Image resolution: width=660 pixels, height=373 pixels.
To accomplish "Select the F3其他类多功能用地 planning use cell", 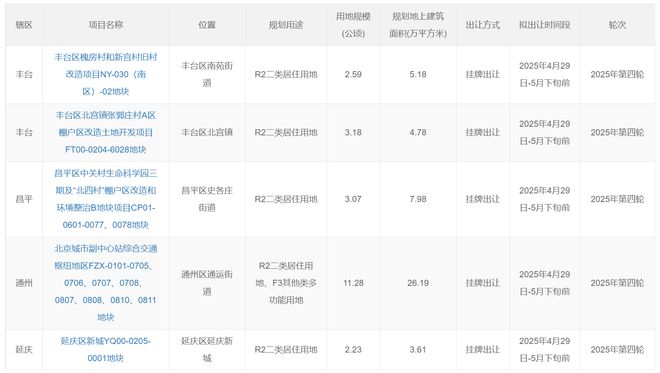I will 286,283.
